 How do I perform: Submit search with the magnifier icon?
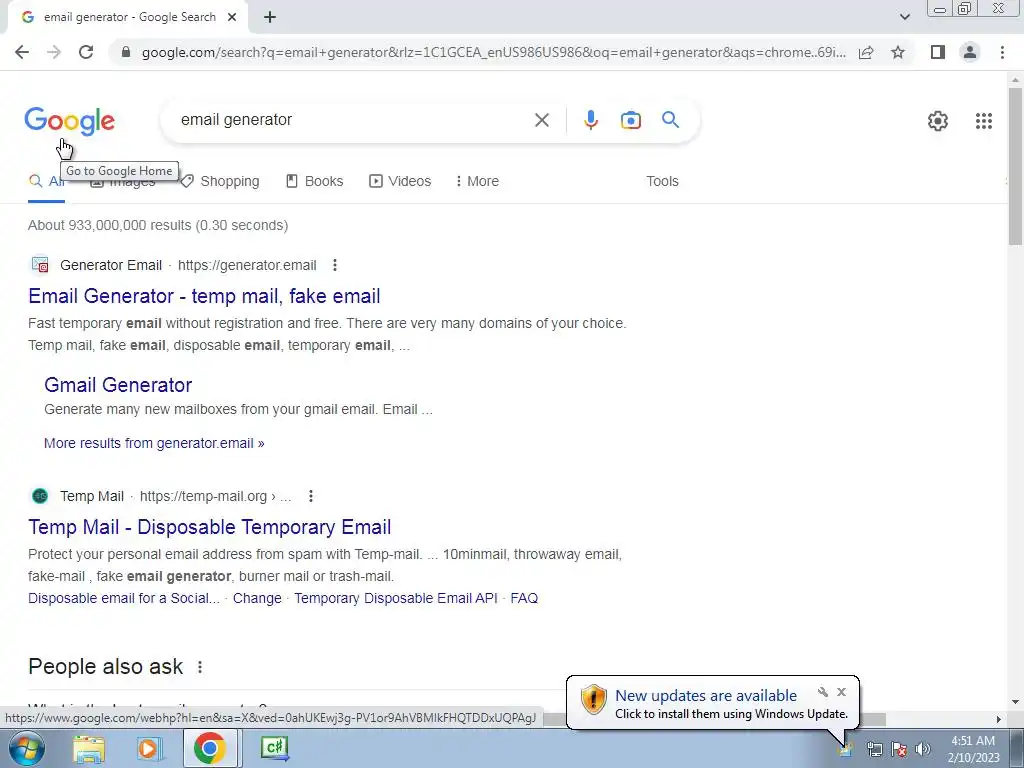(670, 120)
